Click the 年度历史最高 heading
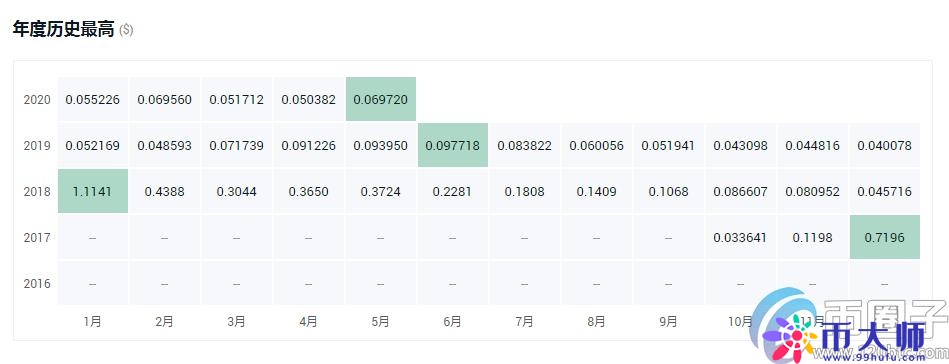 (64, 29)
